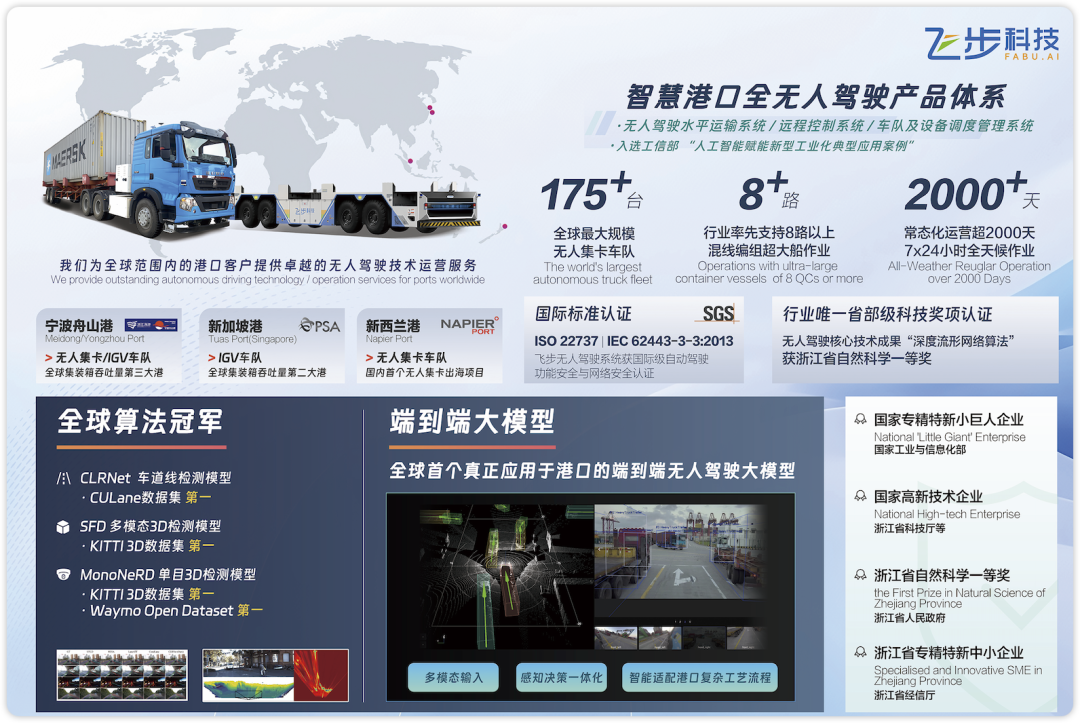Click the 感知决策一体化 button

560,677
